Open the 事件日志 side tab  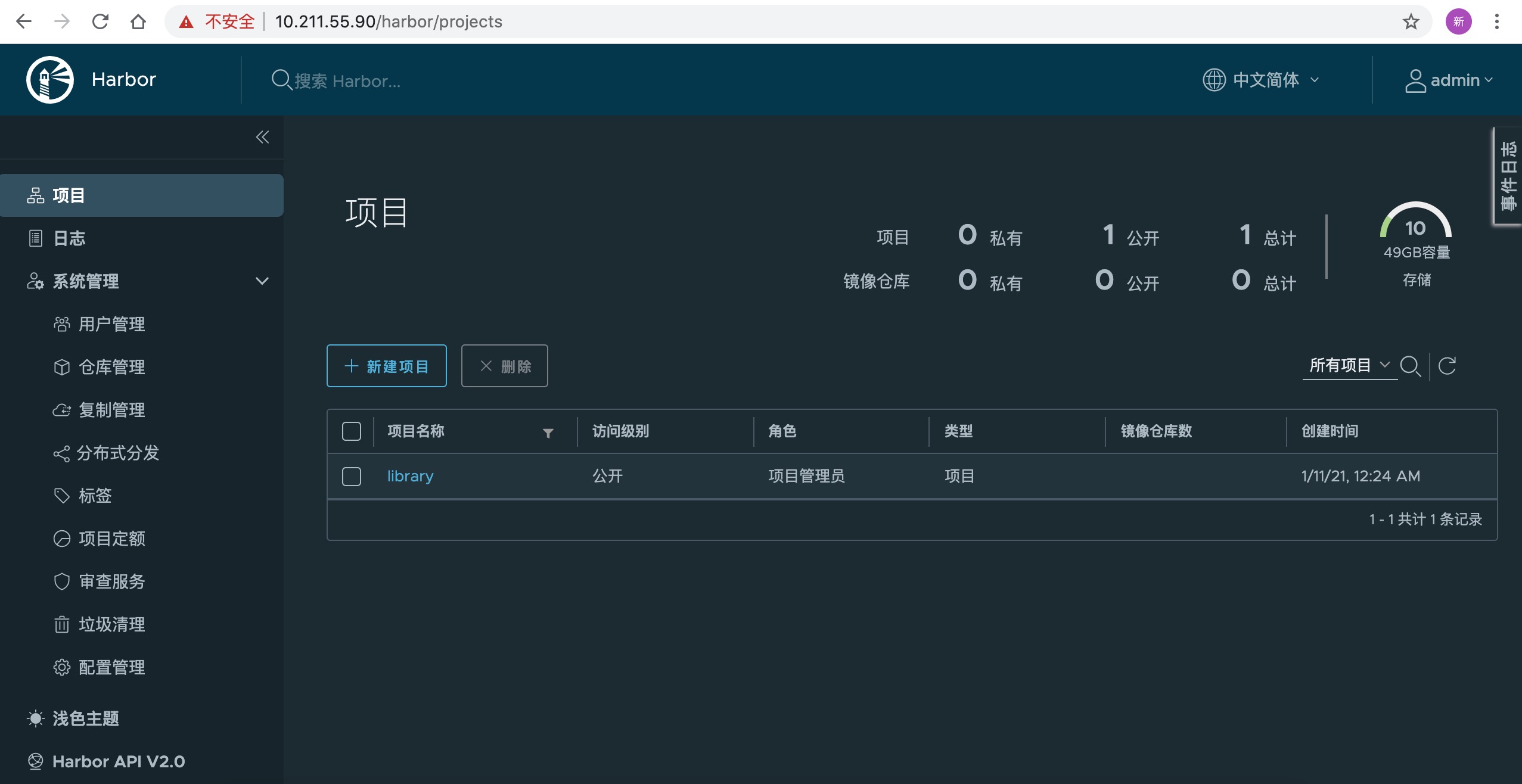pyautogui.click(x=1508, y=176)
